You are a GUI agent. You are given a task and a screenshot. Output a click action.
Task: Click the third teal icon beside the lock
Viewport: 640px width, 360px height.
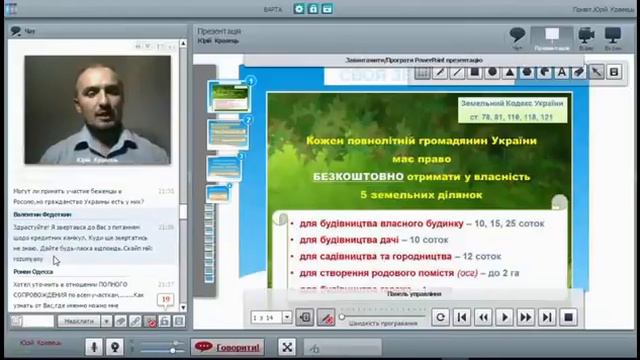[327, 9]
